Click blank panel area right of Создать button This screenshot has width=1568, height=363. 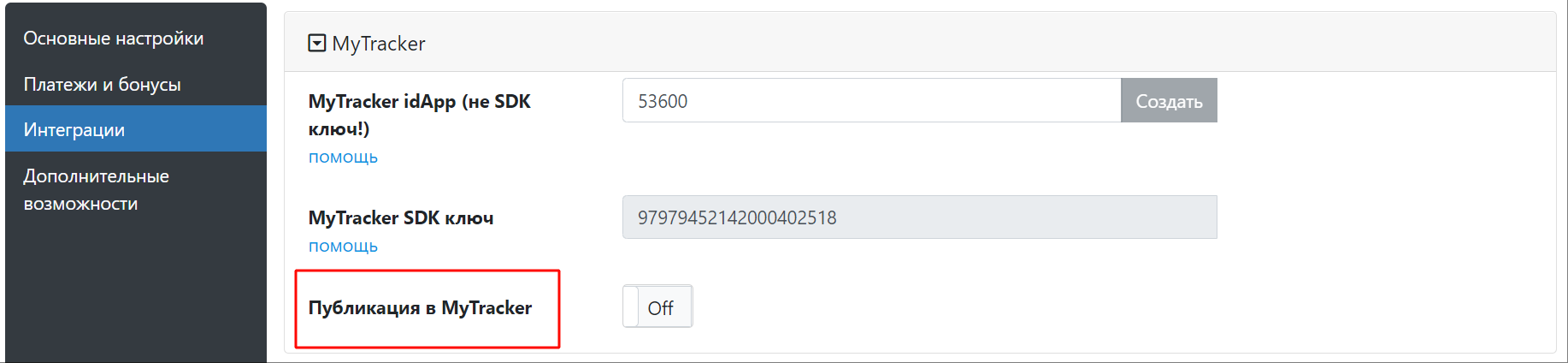pyautogui.click(x=1385, y=101)
